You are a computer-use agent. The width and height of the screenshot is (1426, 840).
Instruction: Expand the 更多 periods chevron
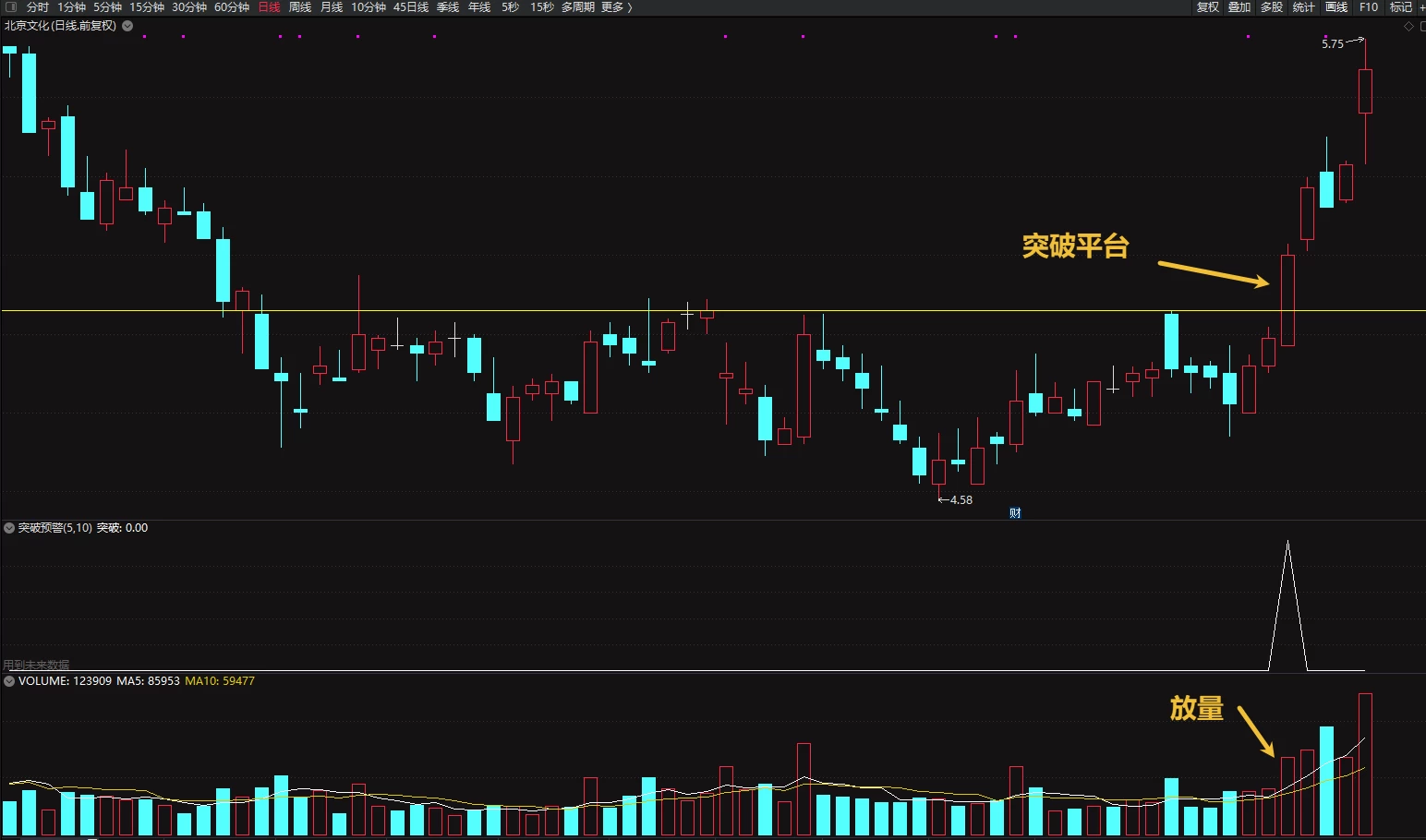coord(630,6)
